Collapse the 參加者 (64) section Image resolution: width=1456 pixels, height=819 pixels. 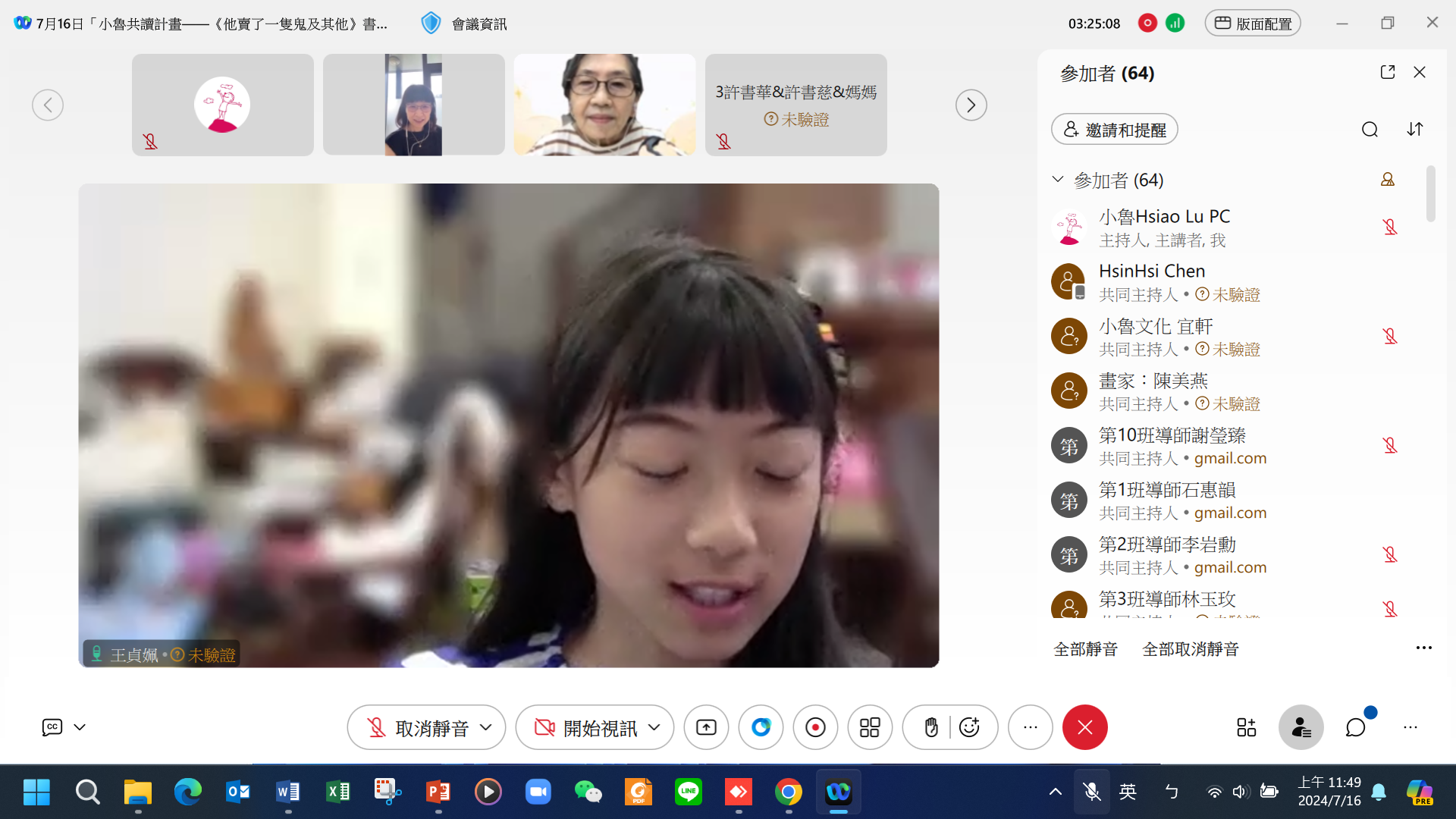[x=1058, y=180]
